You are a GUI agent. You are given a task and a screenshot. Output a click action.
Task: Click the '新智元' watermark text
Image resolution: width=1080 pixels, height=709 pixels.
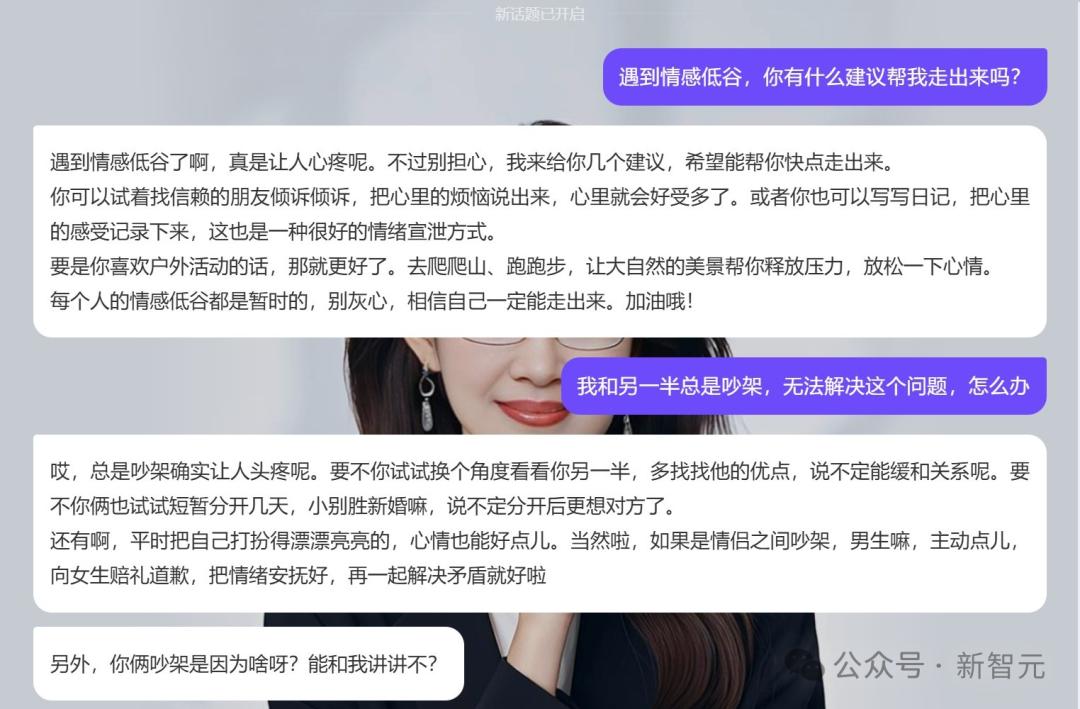coord(1000,666)
